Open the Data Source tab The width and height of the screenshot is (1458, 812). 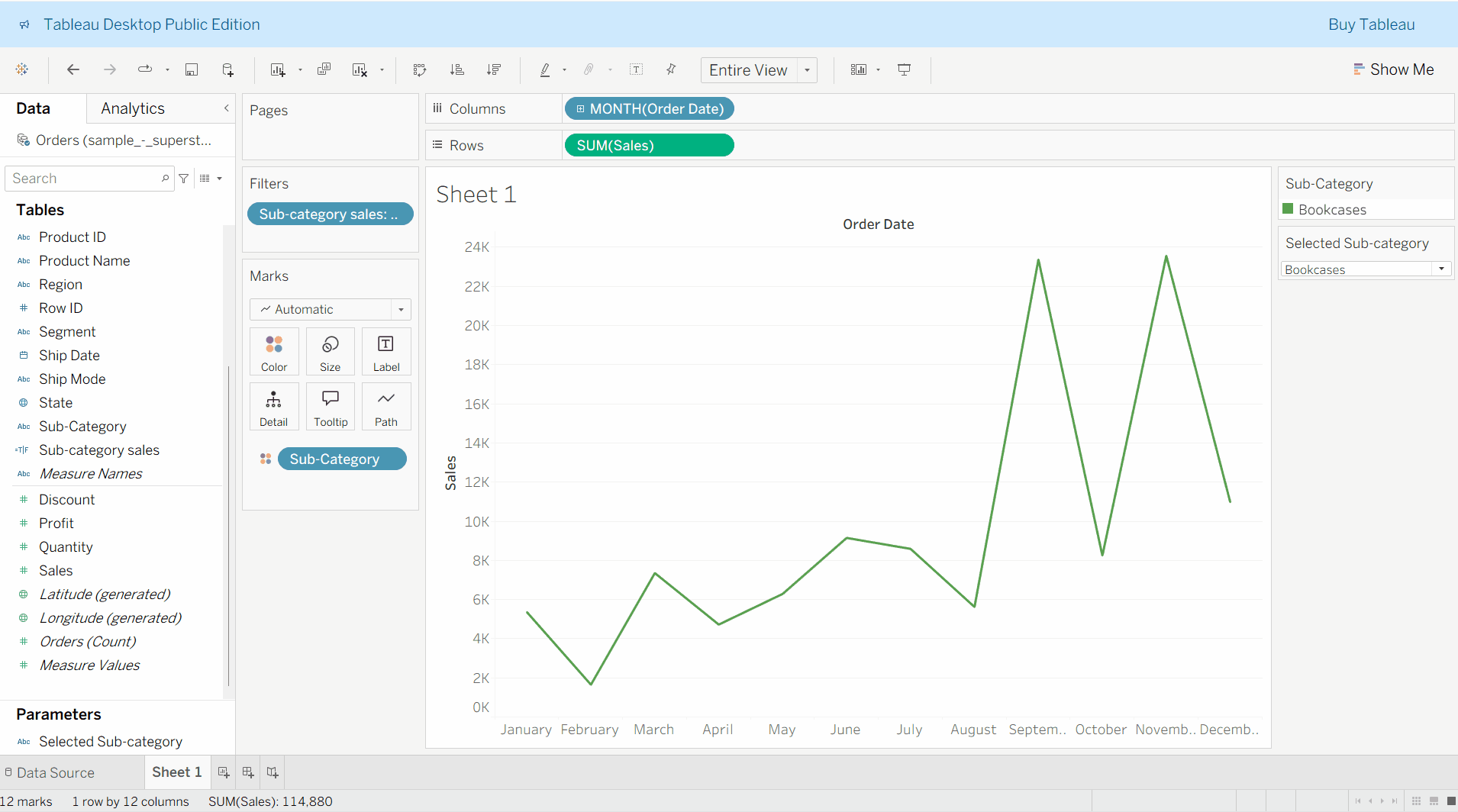click(x=56, y=772)
